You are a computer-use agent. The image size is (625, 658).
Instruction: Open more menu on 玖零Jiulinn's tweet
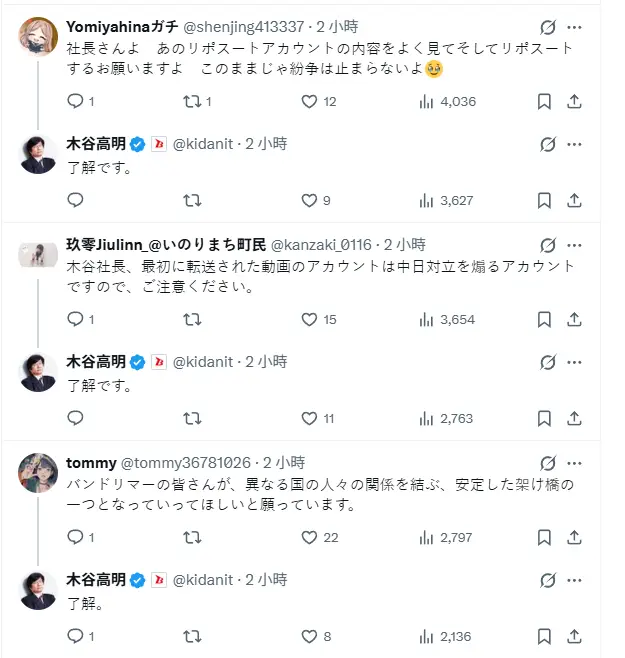(574, 245)
